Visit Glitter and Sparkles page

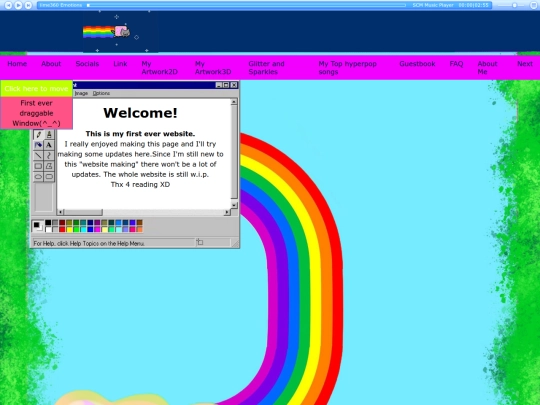tap(266, 68)
